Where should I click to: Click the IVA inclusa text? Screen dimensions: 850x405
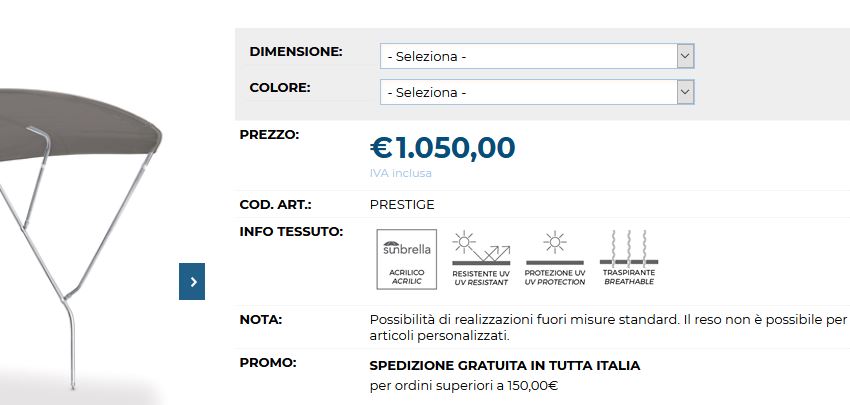400,173
